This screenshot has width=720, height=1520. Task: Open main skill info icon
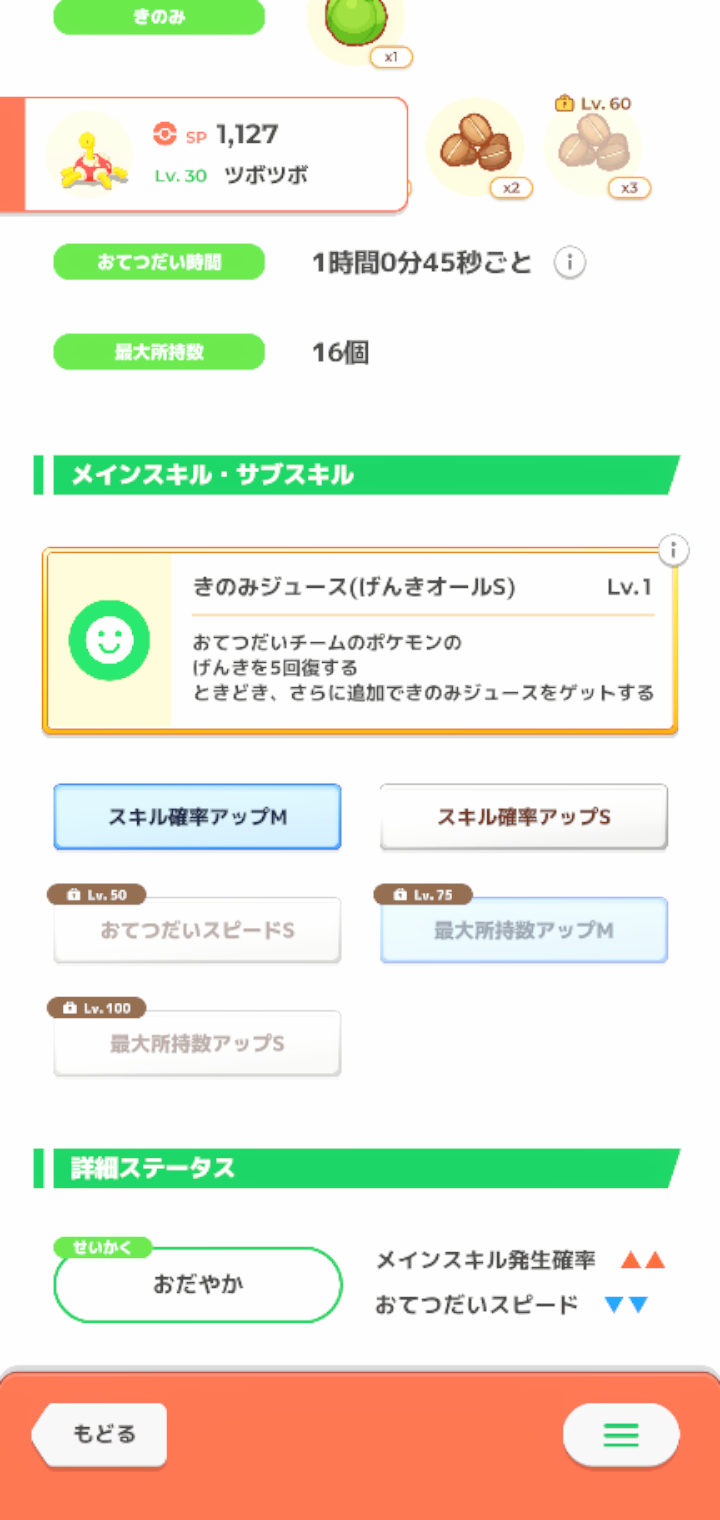(675, 550)
